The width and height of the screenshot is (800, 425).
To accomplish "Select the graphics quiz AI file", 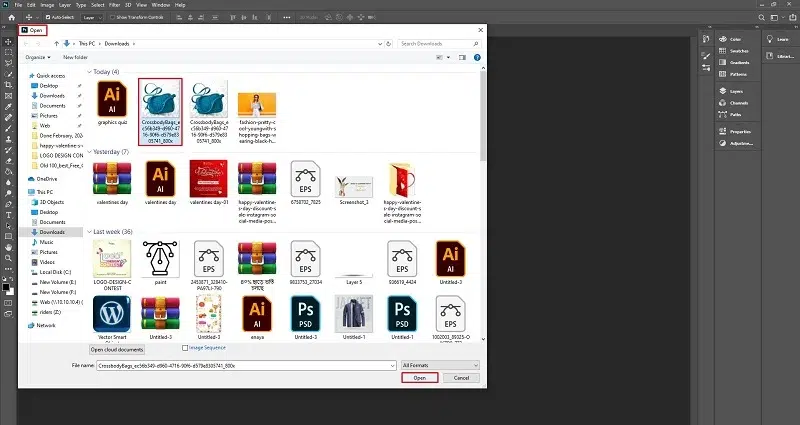I will click(112, 103).
